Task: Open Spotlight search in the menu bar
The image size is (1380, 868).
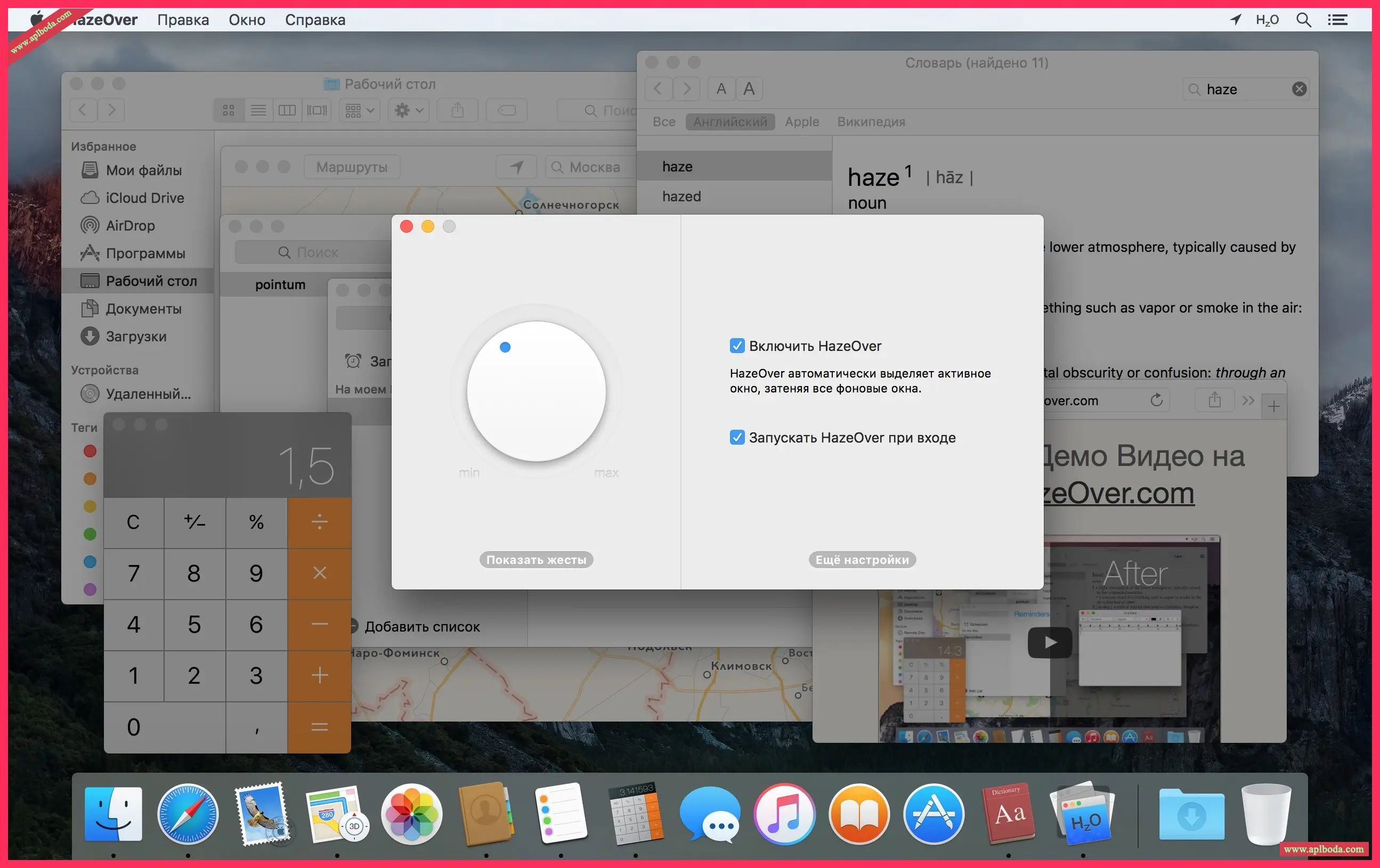Action: (x=1303, y=20)
